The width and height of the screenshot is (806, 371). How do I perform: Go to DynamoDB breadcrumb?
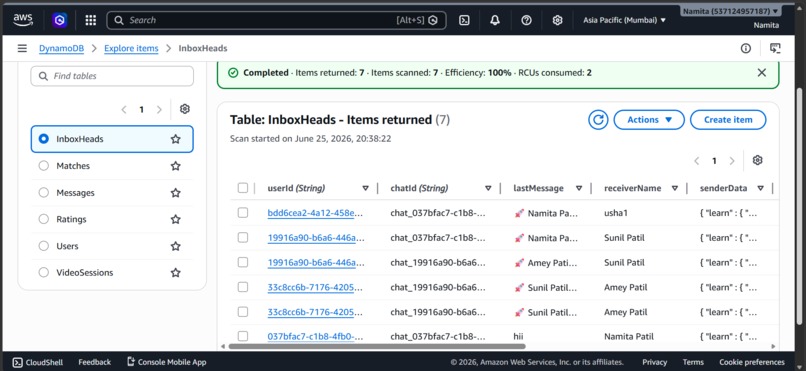(61, 48)
